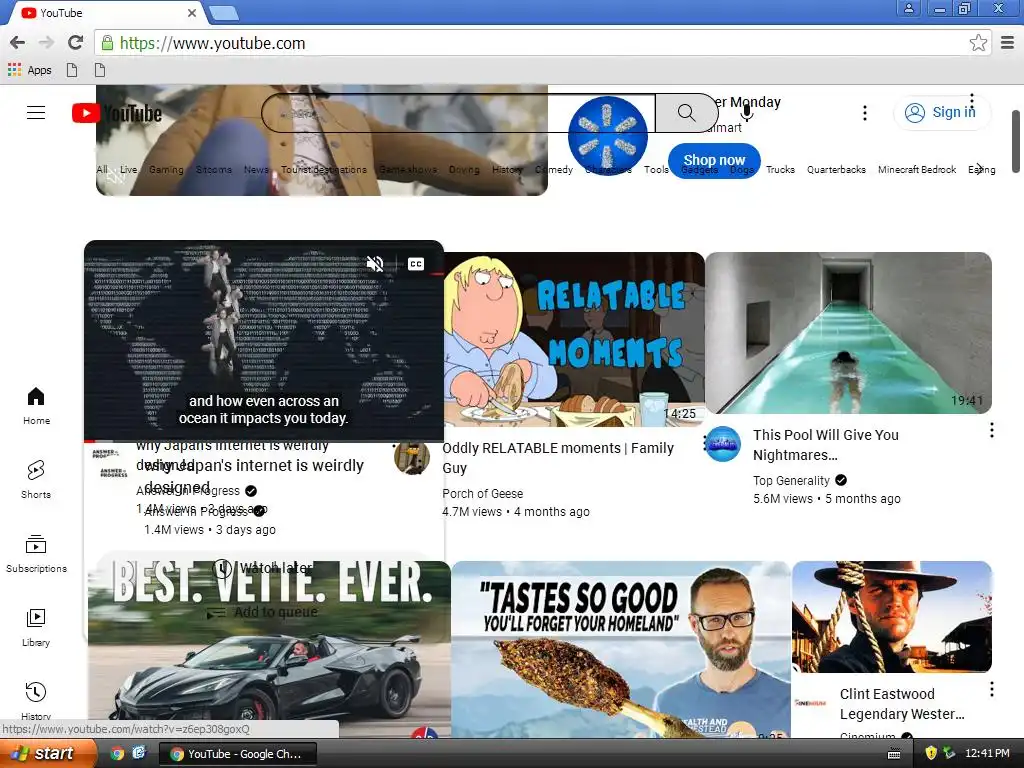Reload the page with refresh icon
This screenshot has width=1024, height=768.
[x=76, y=43]
